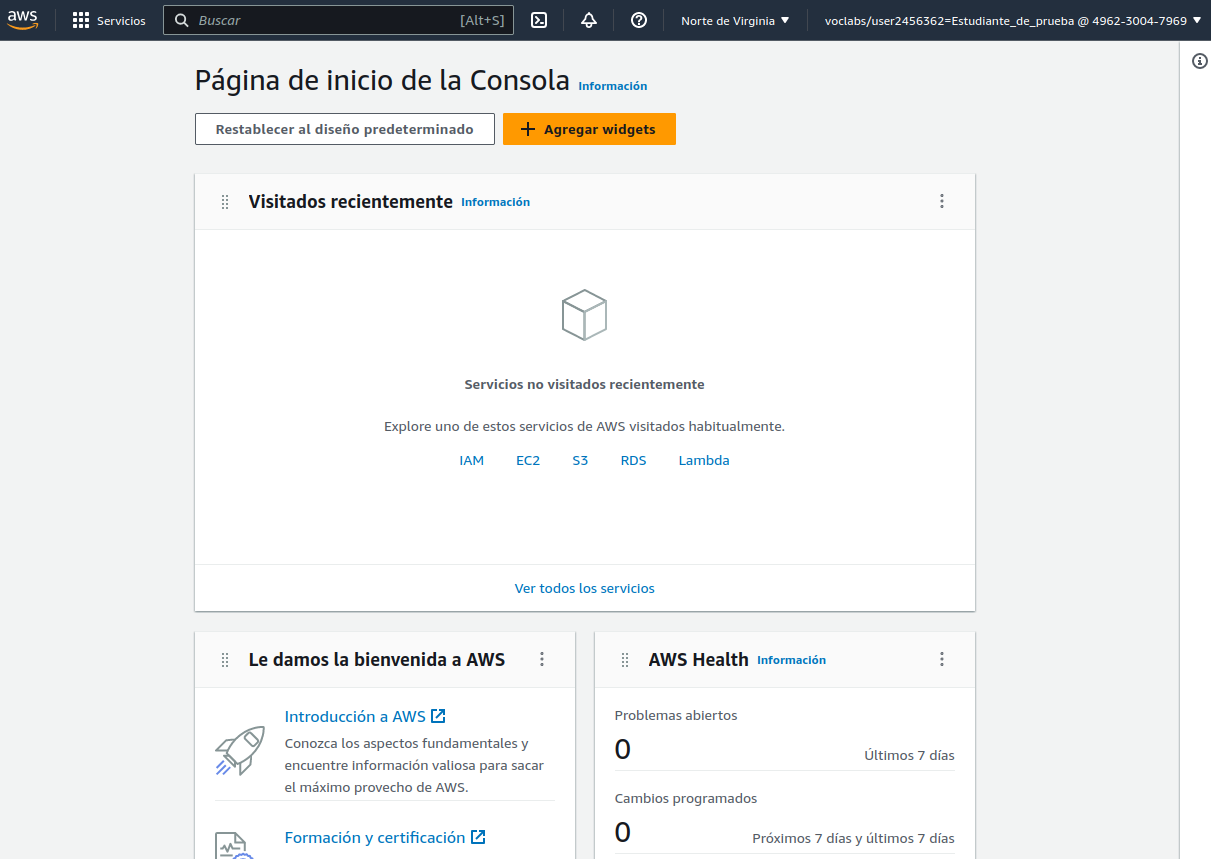Click Ver todos los servicios
Image resolution: width=1211 pixels, height=859 pixels.
click(x=584, y=588)
